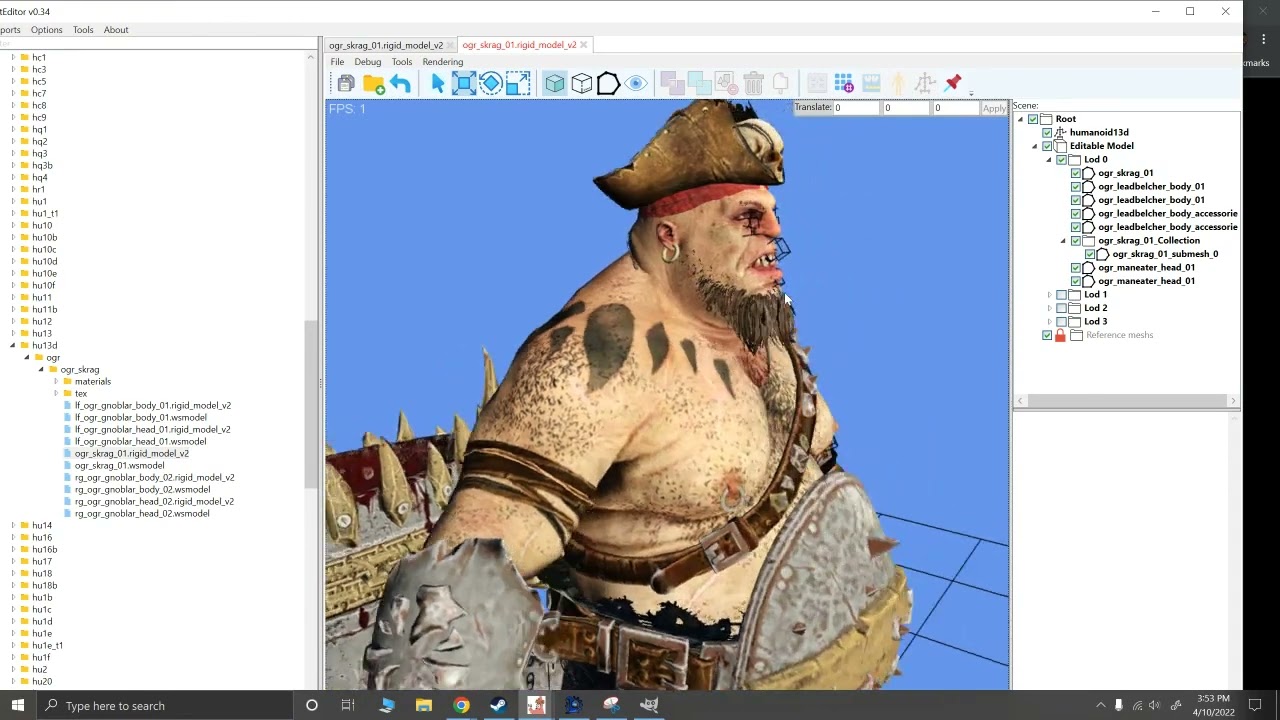Select rg_ogr_gnoblar_body_02.rigid_model_v2 file
The height and width of the screenshot is (720, 1280).
click(154, 477)
